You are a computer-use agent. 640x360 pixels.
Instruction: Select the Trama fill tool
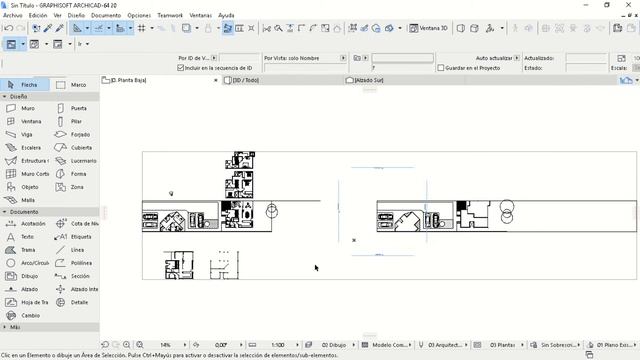24,250
